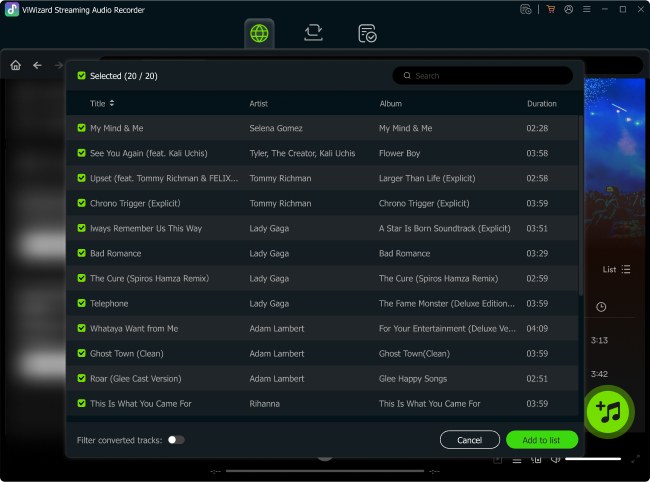The width and height of the screenshot is (650, 482).
Task: Uncheck See You Again track checkbox
Action: click(x=81, y=153)
